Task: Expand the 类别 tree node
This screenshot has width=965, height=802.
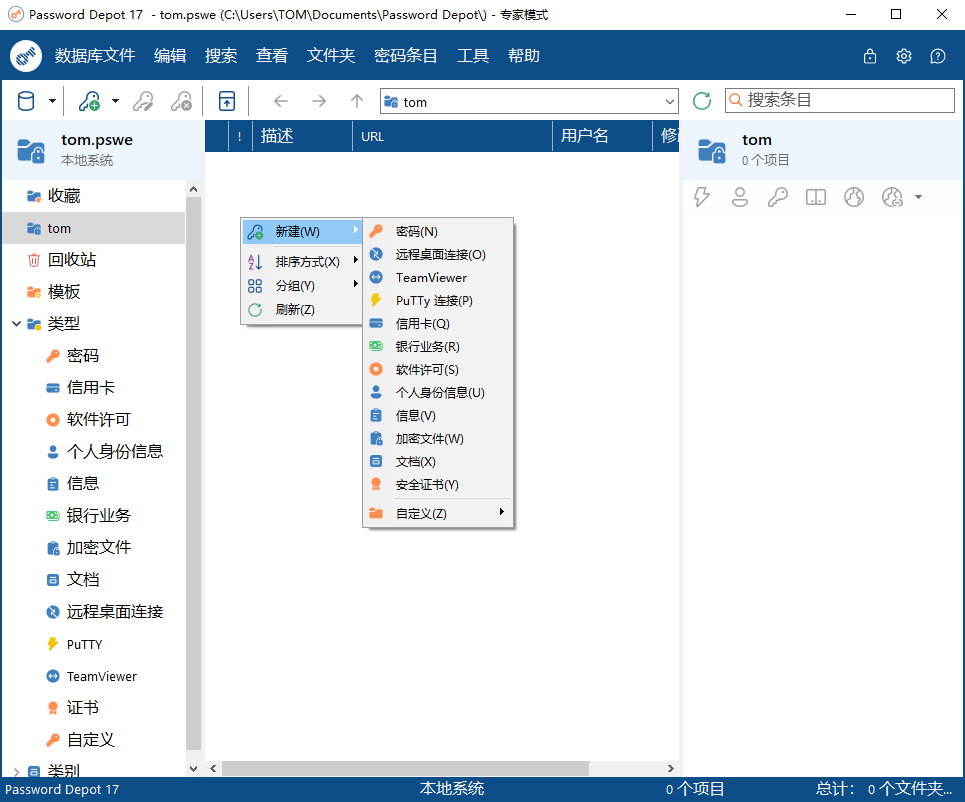Action: [x=17, y=772]
